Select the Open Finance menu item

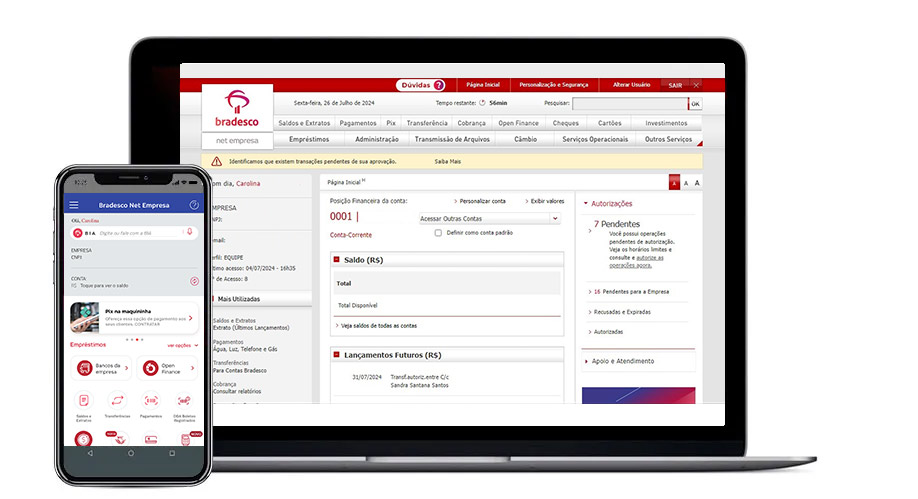coord(518,123)
